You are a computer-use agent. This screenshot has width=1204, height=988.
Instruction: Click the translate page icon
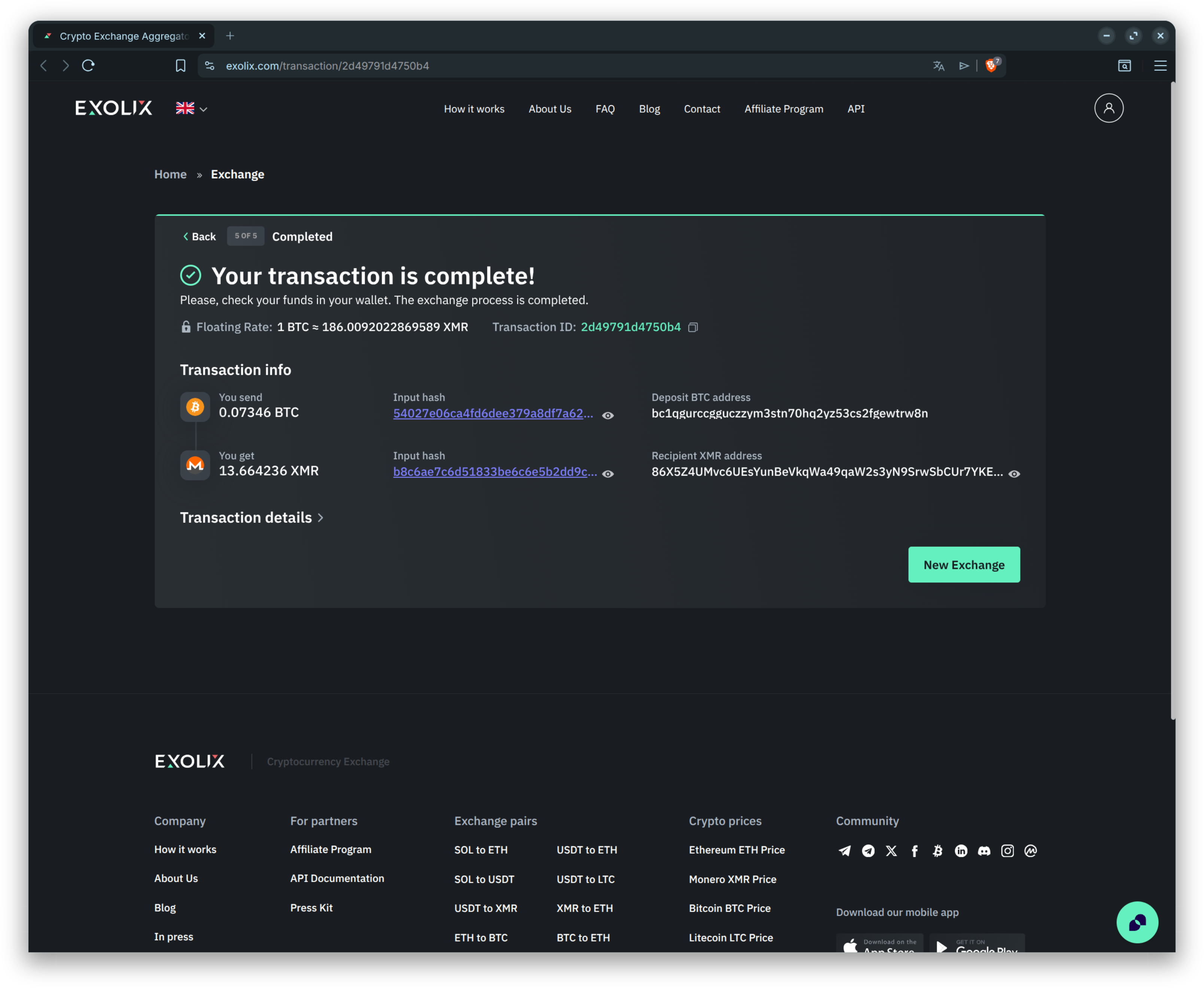pyautogui.click(x=939, y=66)
